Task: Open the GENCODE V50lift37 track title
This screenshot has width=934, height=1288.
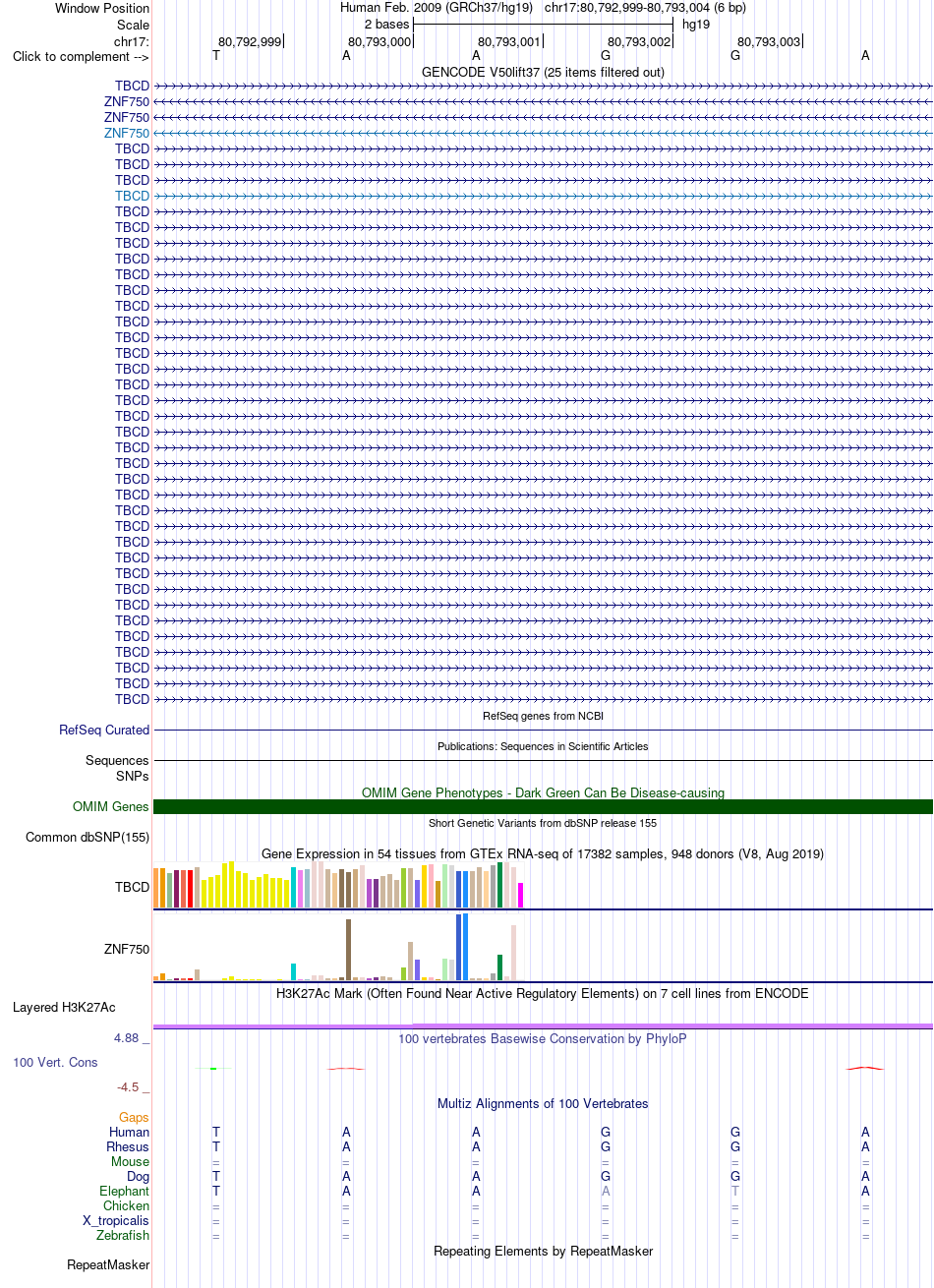Action: click(543, 72)
